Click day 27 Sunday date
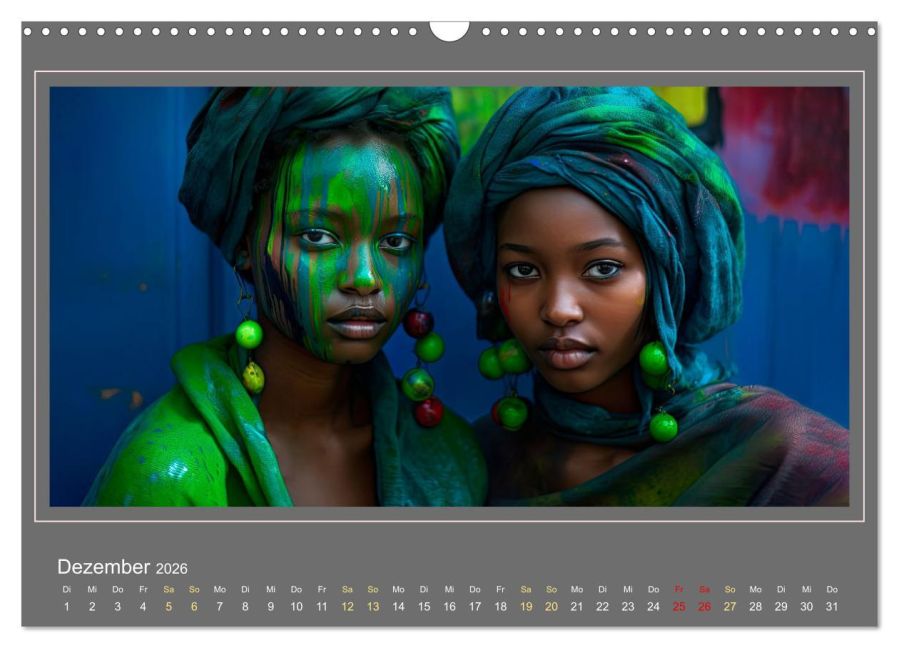This screenshot has width=899, height=648. [730, 606]
